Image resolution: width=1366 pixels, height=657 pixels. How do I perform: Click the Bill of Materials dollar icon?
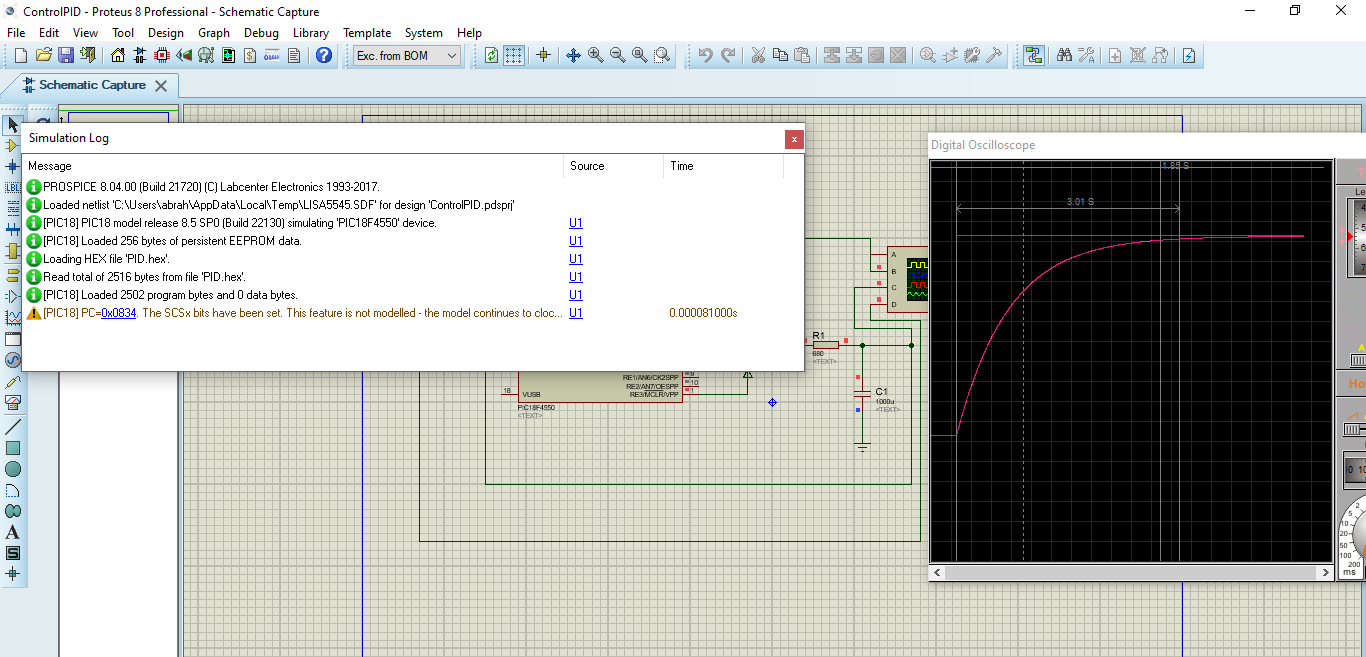250,56
